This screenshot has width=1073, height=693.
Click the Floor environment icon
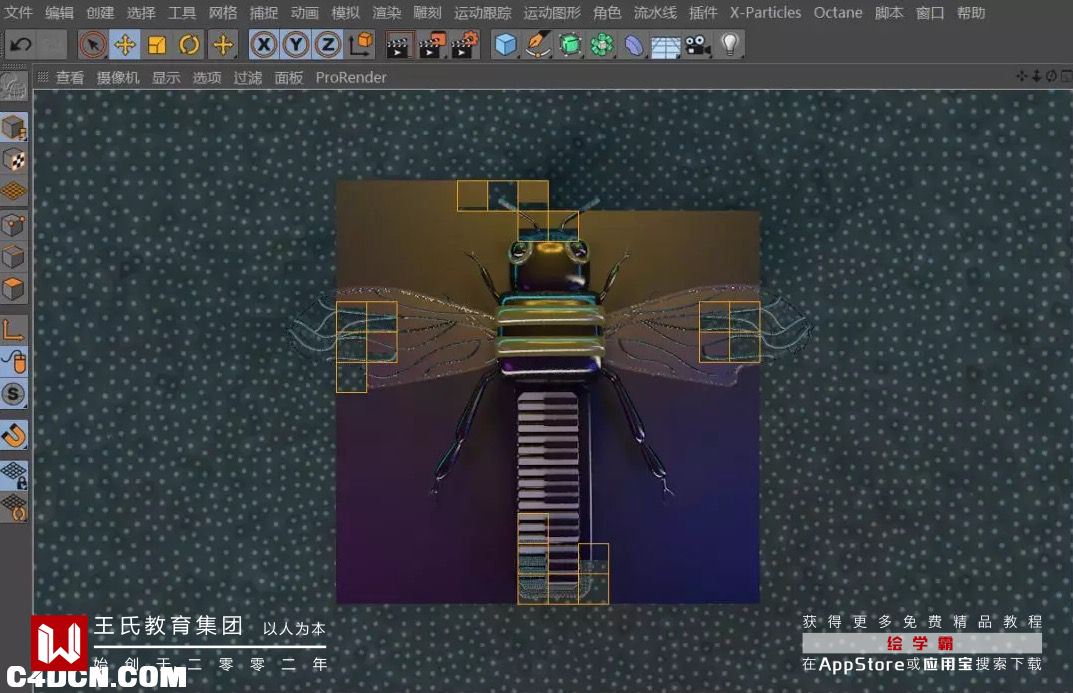point(666,46)
